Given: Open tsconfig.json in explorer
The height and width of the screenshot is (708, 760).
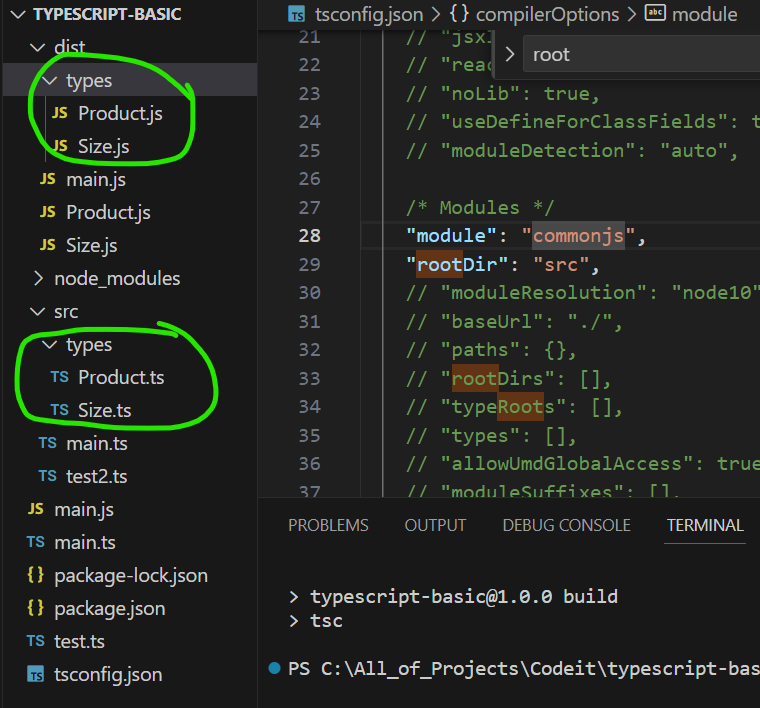Looking at the screenshot, I should (x=108, y=674).
